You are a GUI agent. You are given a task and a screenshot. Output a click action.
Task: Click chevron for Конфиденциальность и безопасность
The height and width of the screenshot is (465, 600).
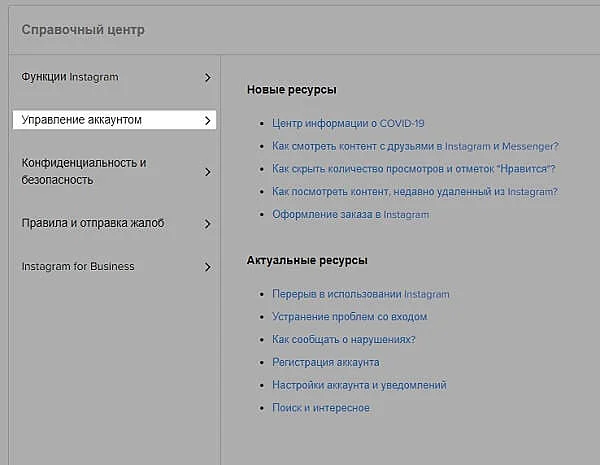click(x=207, y=172)
